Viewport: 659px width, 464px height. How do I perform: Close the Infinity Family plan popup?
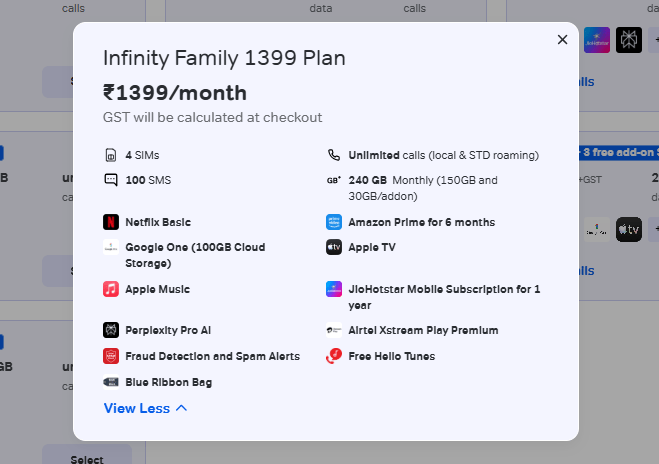[x=562, y=39]
